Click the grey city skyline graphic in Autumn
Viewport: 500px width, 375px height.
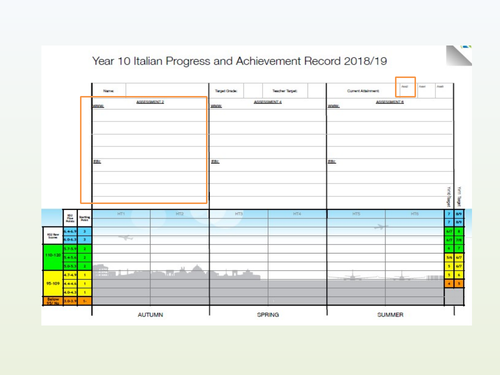[x=177, y=272]
